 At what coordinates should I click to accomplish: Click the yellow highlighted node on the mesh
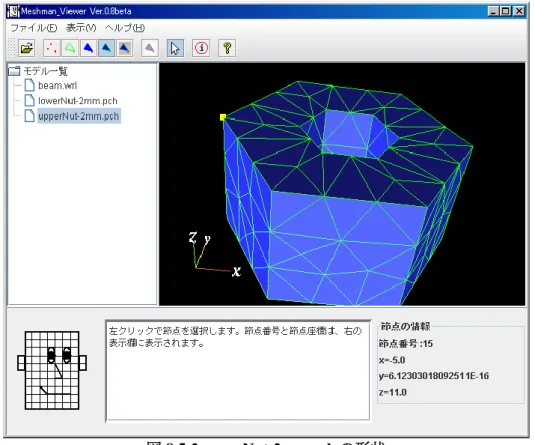click(x=223, y=117)
